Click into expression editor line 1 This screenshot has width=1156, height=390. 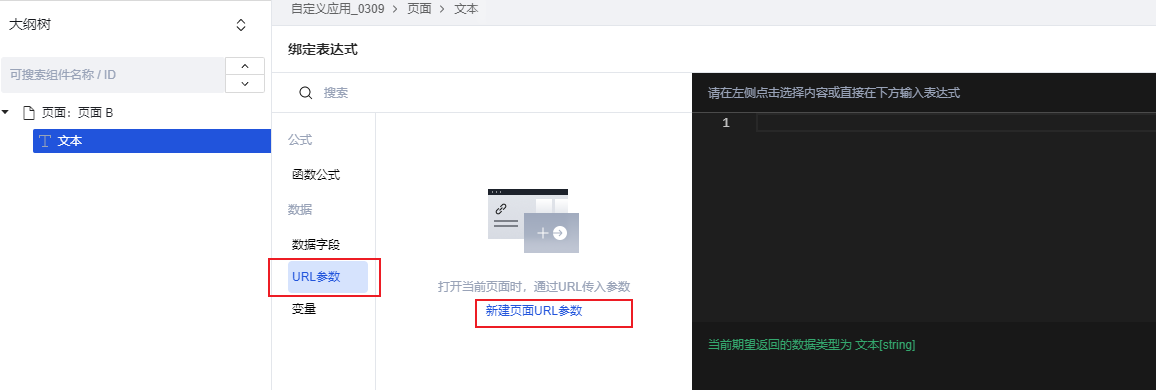pos(955,123)
